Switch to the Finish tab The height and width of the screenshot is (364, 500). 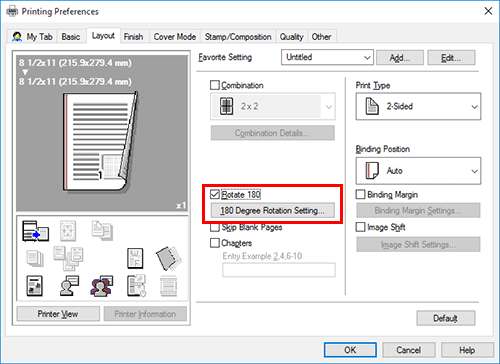click(133, 37)
